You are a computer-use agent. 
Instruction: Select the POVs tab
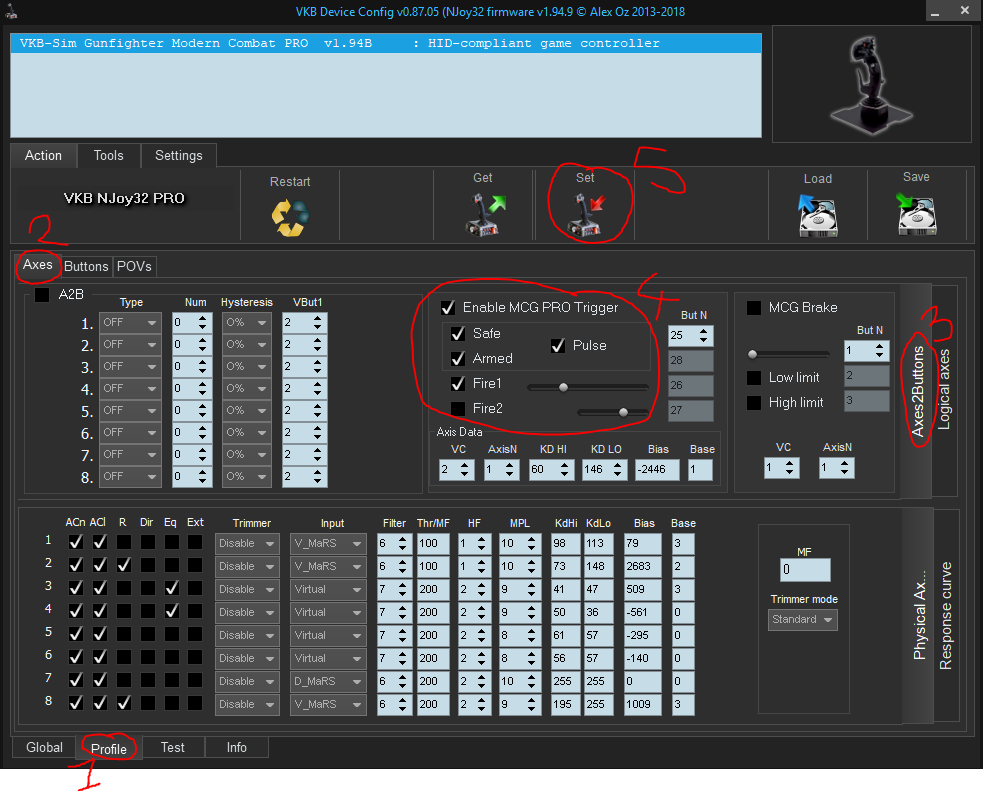point(134,266)
